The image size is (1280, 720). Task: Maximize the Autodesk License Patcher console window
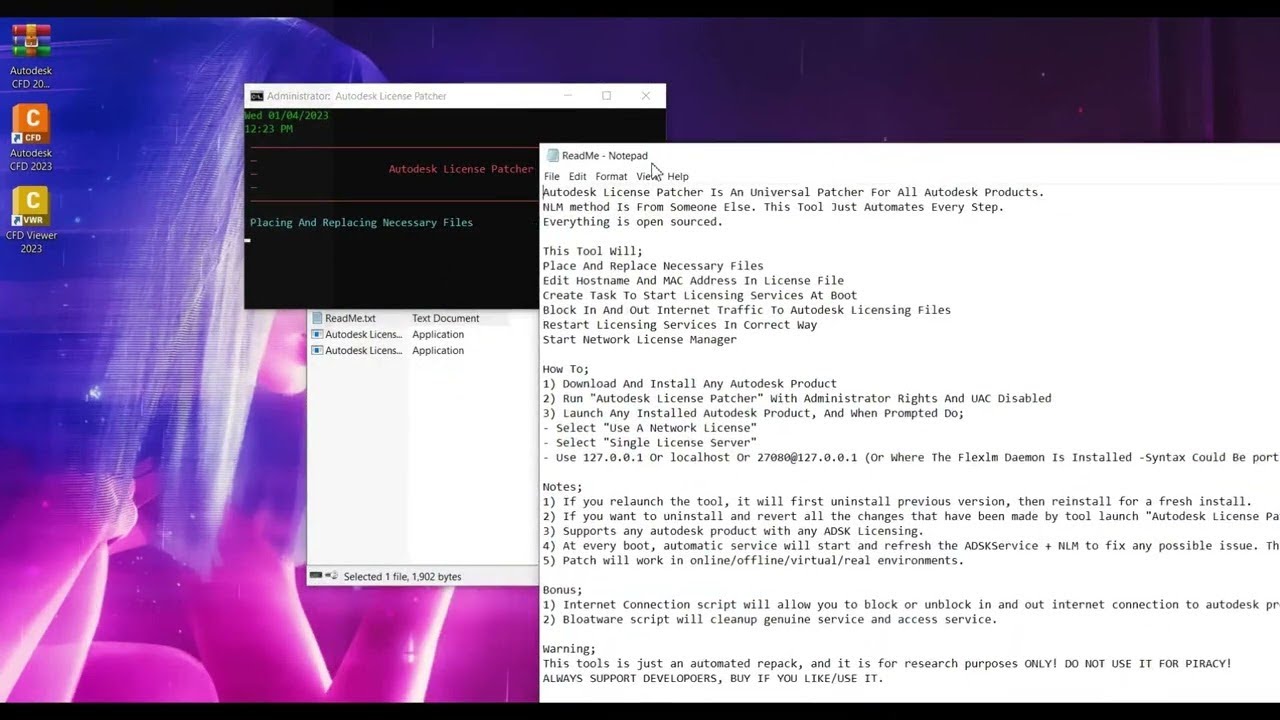[606, 96]
